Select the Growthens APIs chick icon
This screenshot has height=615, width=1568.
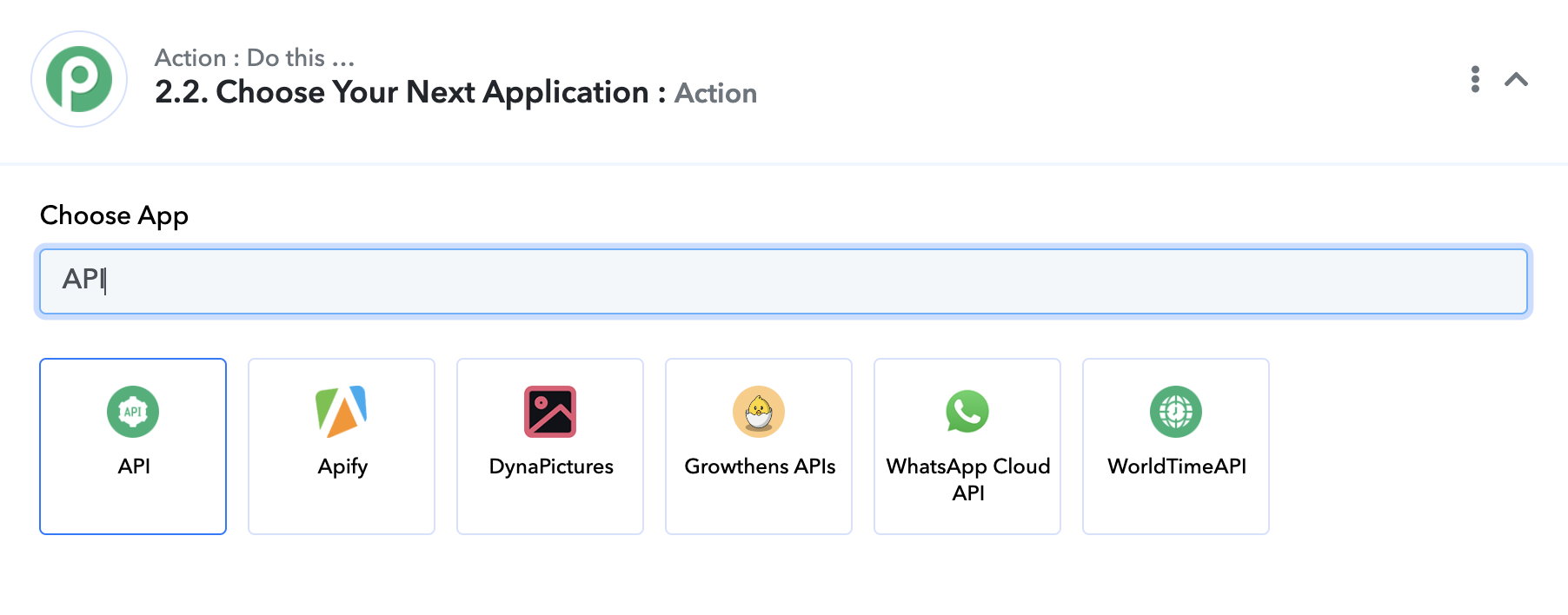pos(759,412)
